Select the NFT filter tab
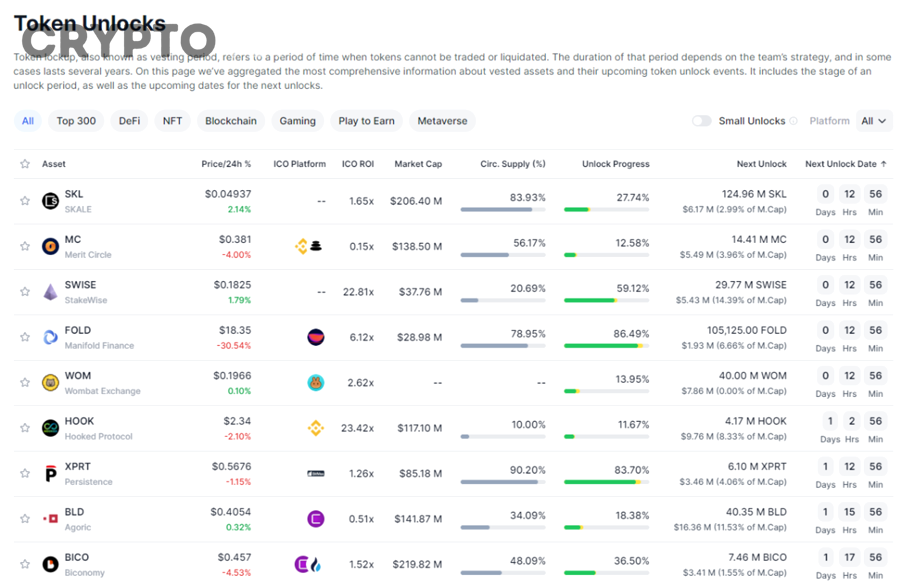Screen dimensions: 900x585 coord(172,121)
